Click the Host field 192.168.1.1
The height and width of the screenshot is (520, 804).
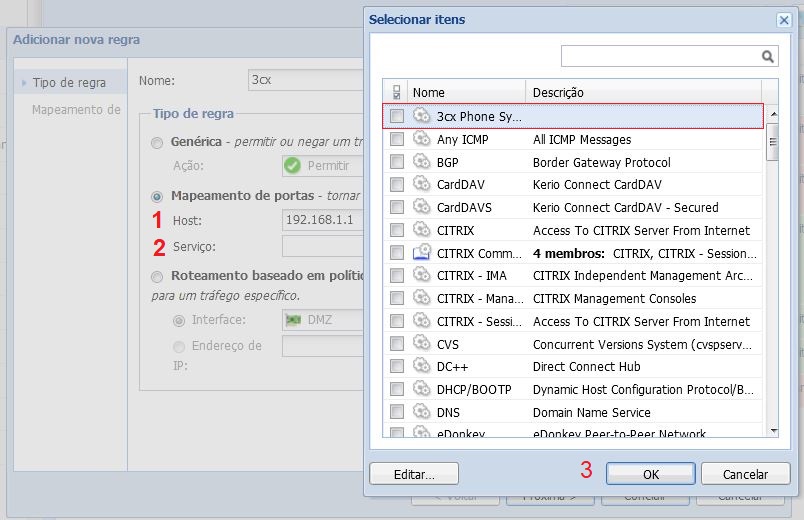pyautogui.click(x=323, y=220)
